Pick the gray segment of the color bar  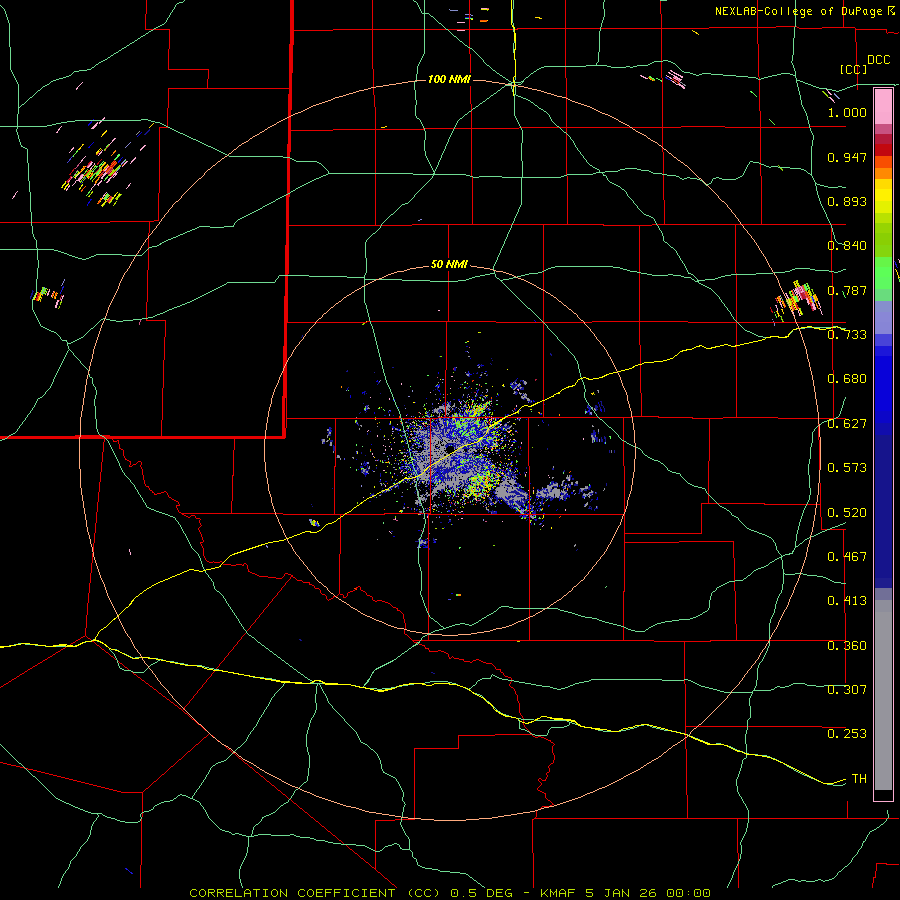coord(883,695)
